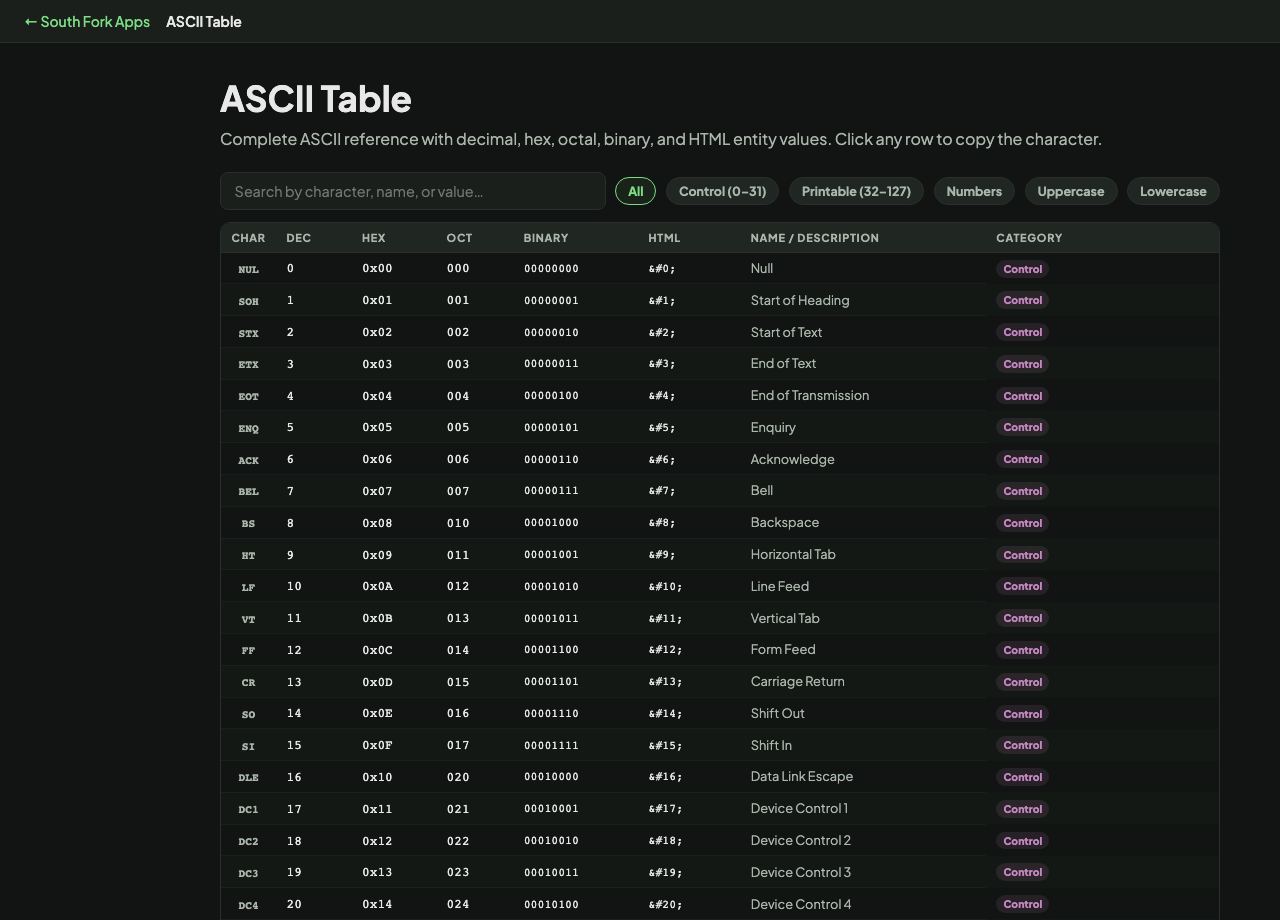The height and width of the screenshot is (920, 1280).
Task: Select the STX char cell
Action: click(248, 332)
